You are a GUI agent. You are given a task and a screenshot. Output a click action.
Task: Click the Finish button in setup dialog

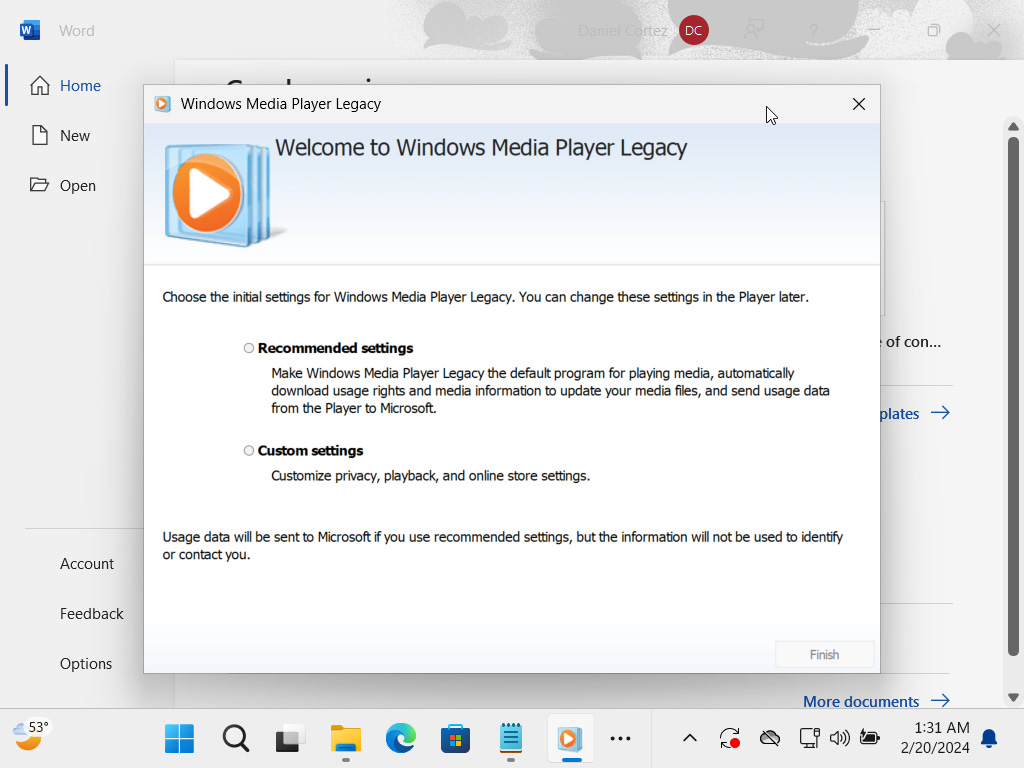pos(824,654)
